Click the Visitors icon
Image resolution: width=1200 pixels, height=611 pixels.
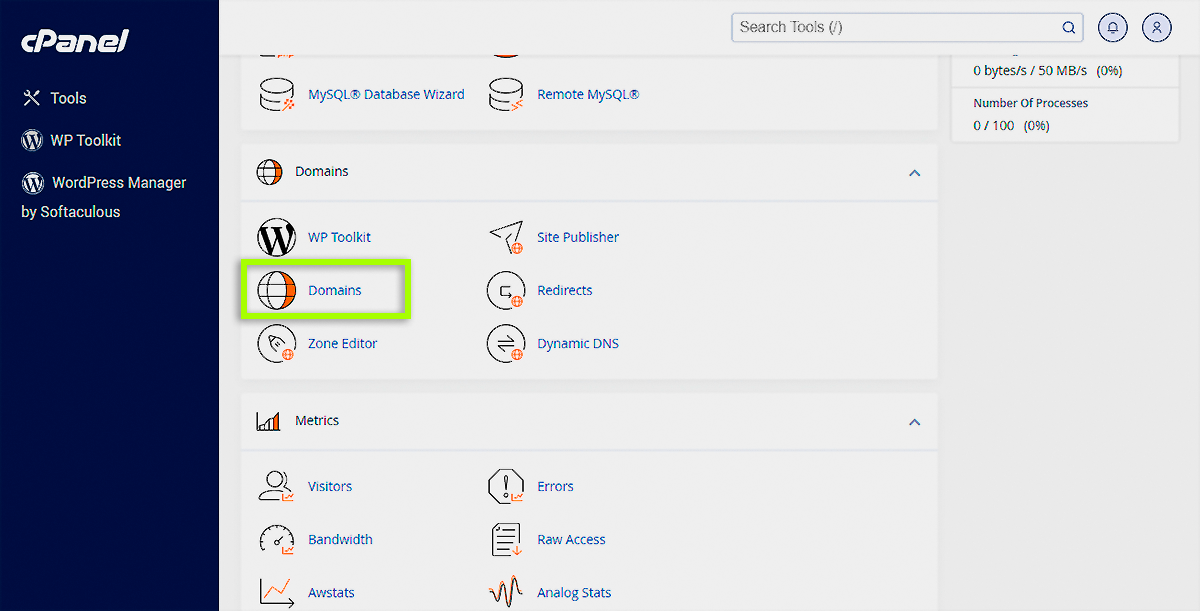(x=277, y=487)
